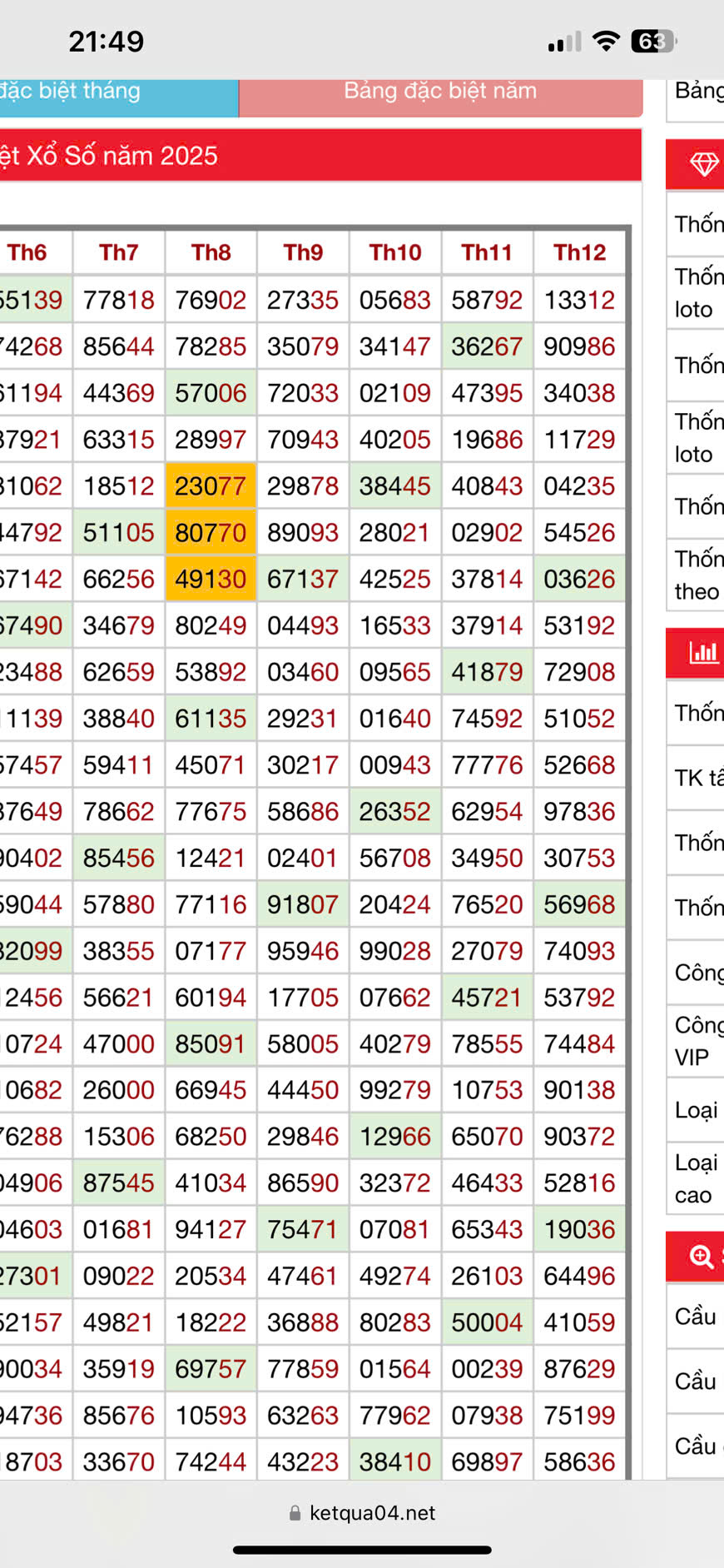Tap the Wi-Fi icon in the status bar
This screenshot has height=1568, width=724.
coord(607,41)
